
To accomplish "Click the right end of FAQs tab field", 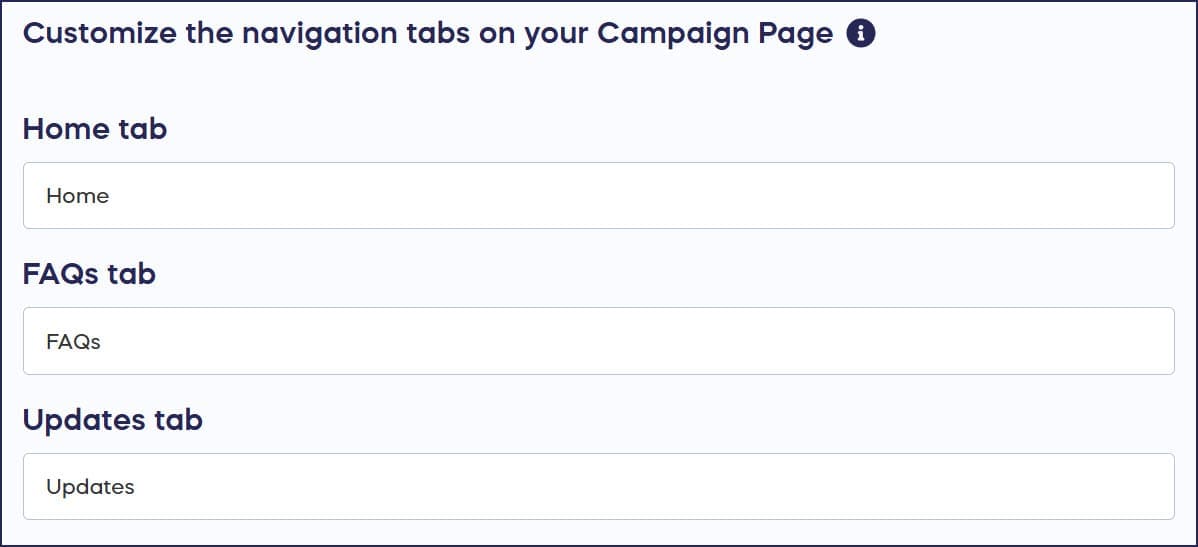I will pyautogui.click(x=1150, y=341).
